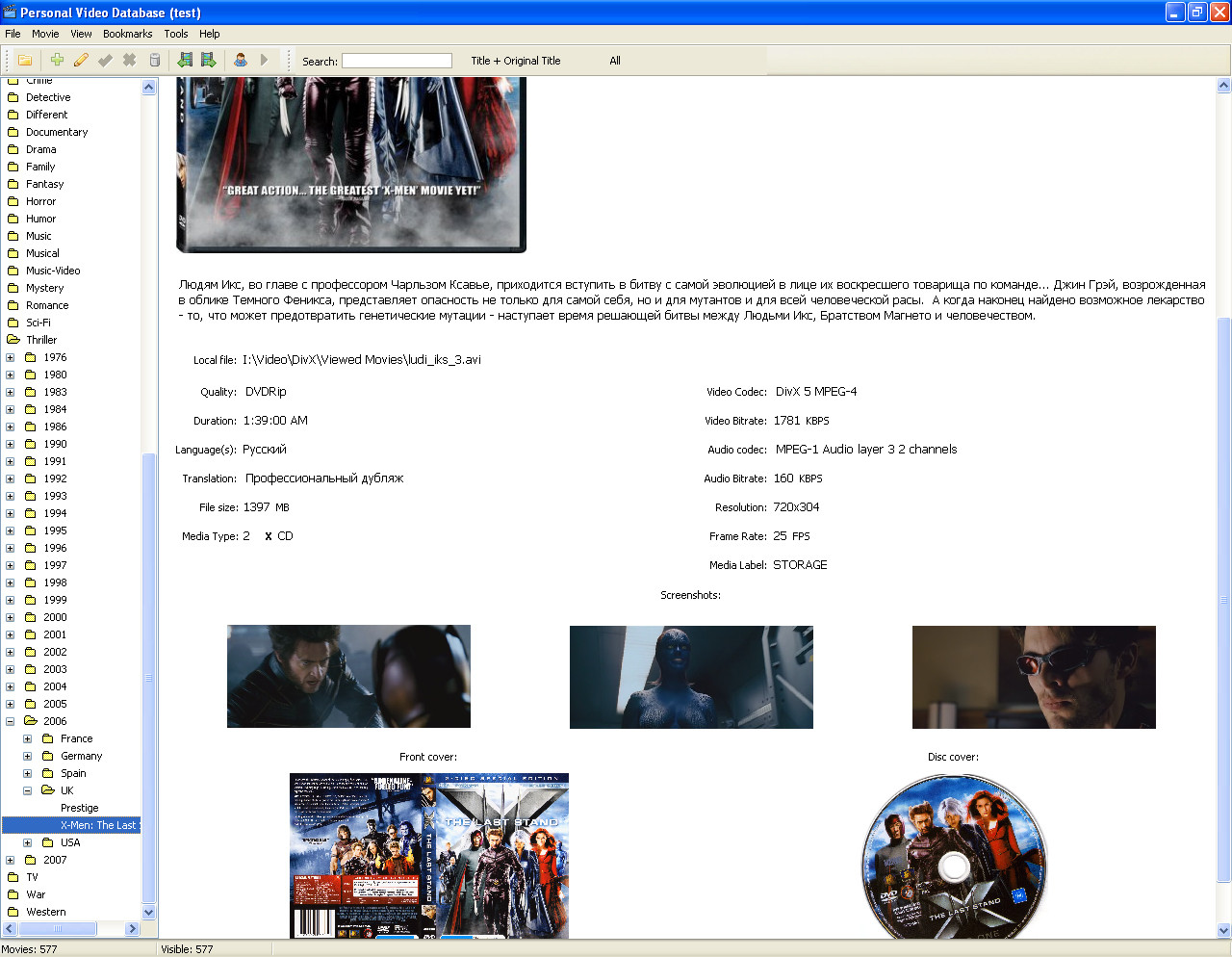
Task: Click the Movies: 577 status bar entry
Action: point(30,948)
